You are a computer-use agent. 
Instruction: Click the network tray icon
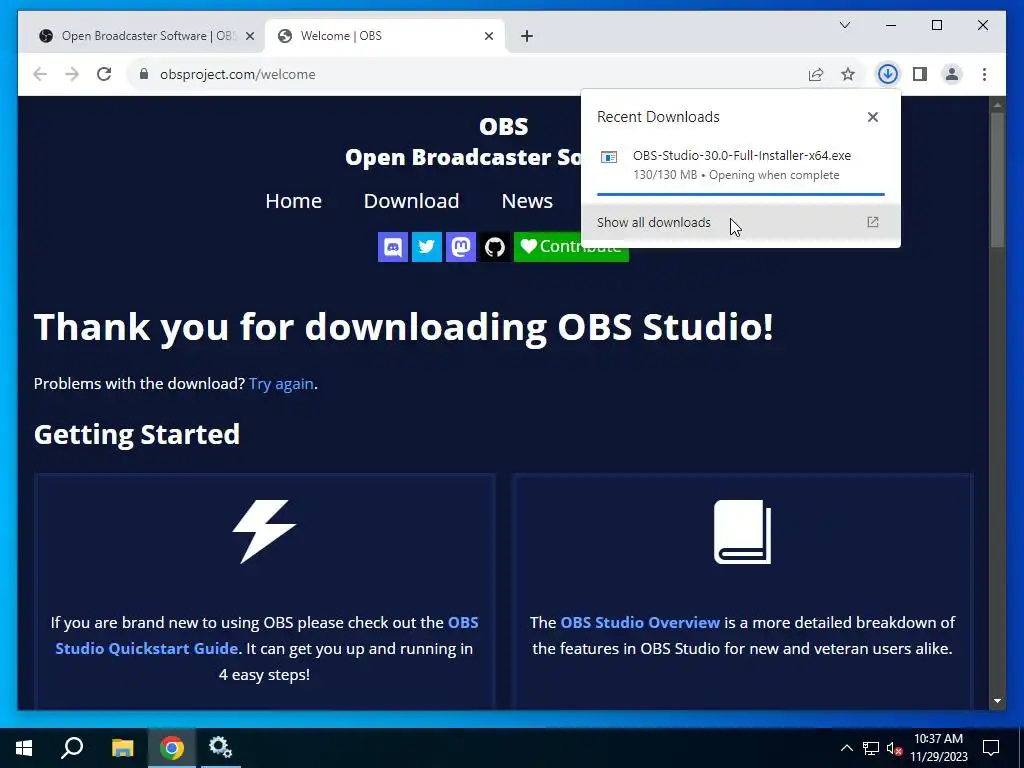871,748
